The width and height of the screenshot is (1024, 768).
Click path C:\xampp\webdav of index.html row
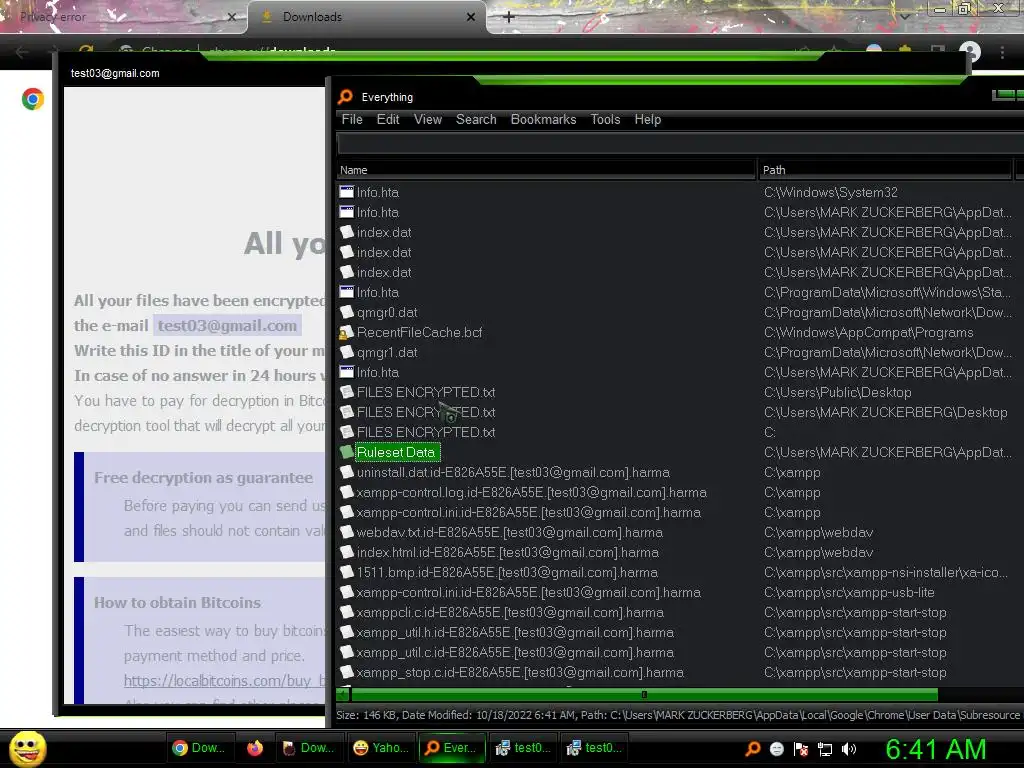[x=818, y=552]
